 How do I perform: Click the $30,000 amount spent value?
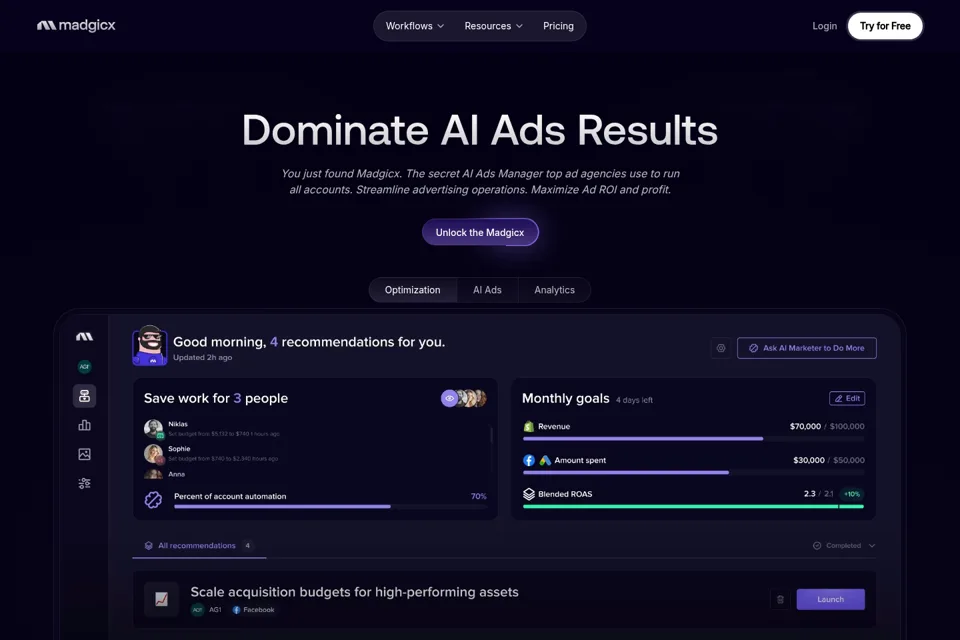coord(809,460)
